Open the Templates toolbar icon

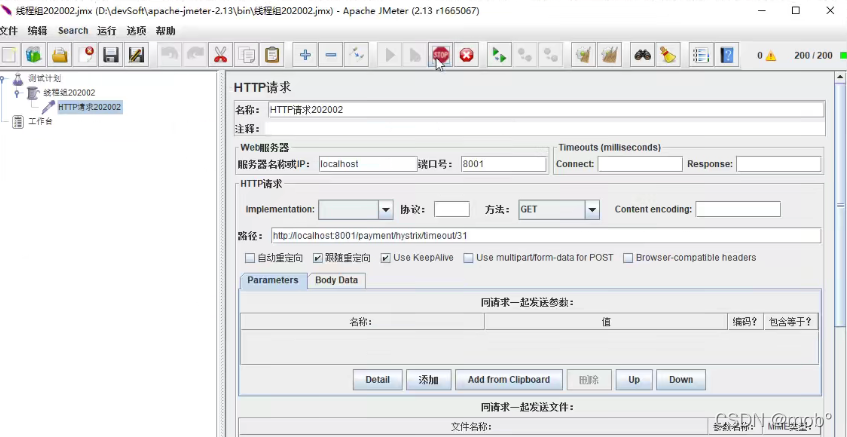33,55
